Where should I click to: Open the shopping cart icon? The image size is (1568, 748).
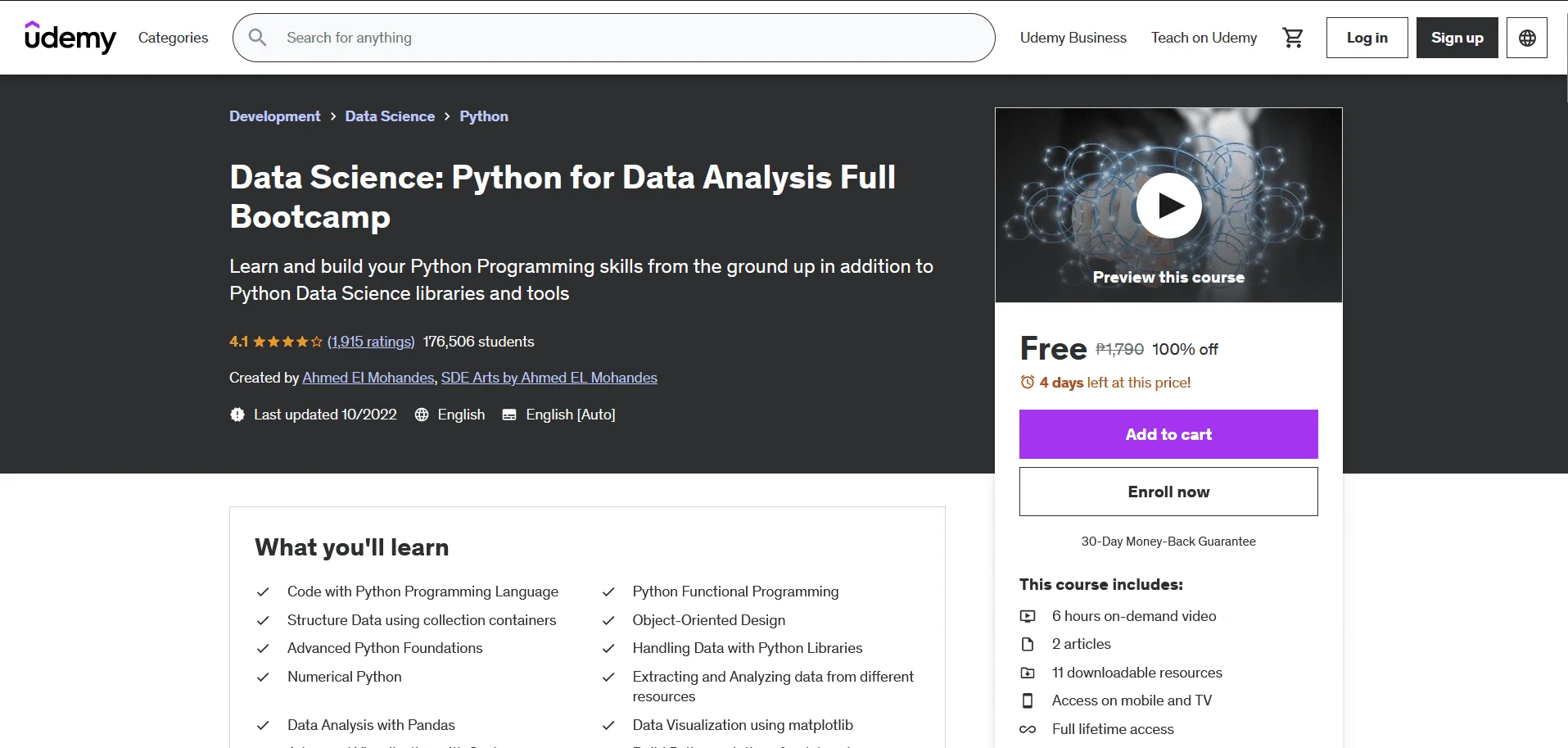tap(1293, 38)
